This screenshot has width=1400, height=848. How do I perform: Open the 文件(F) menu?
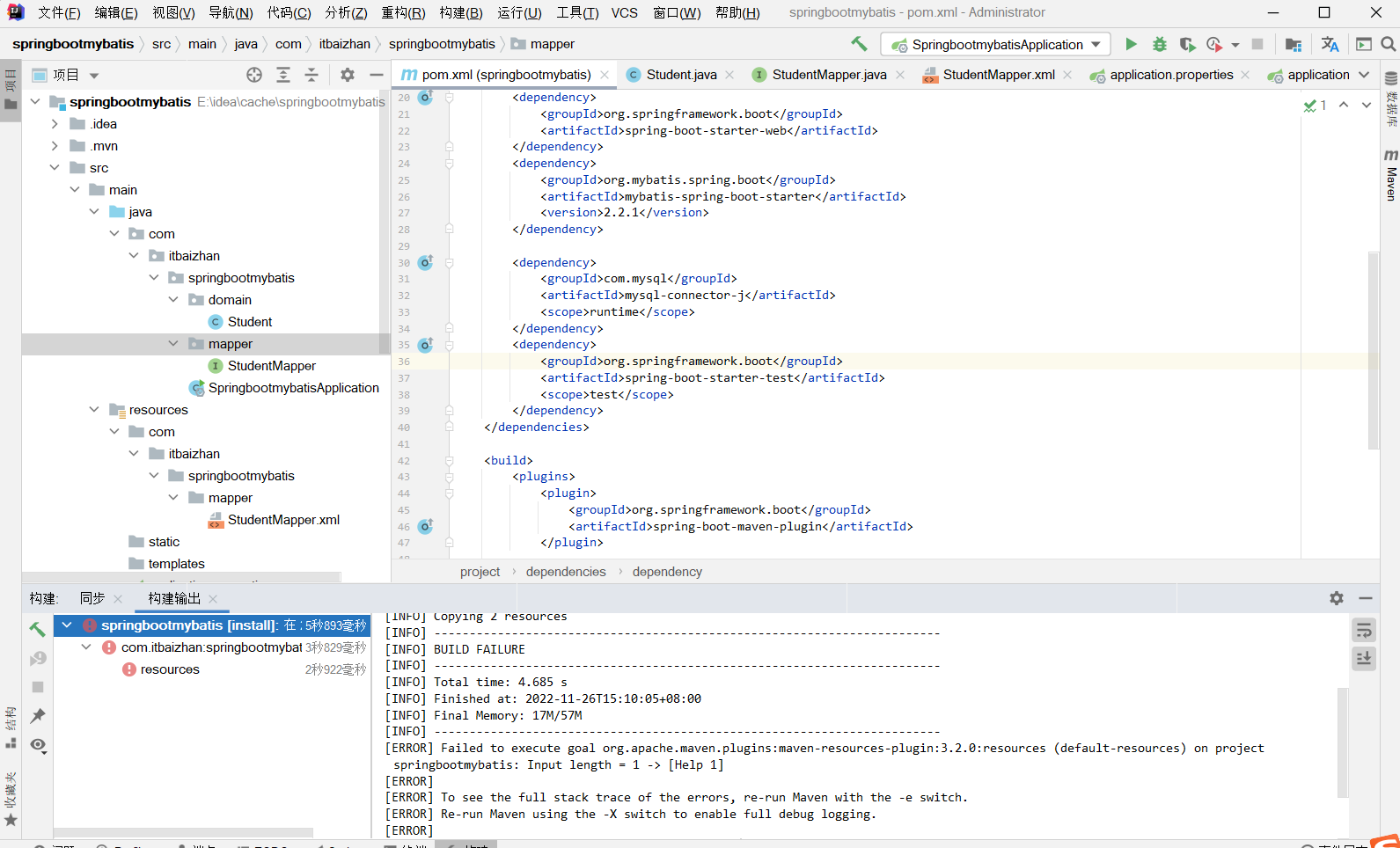59,12
